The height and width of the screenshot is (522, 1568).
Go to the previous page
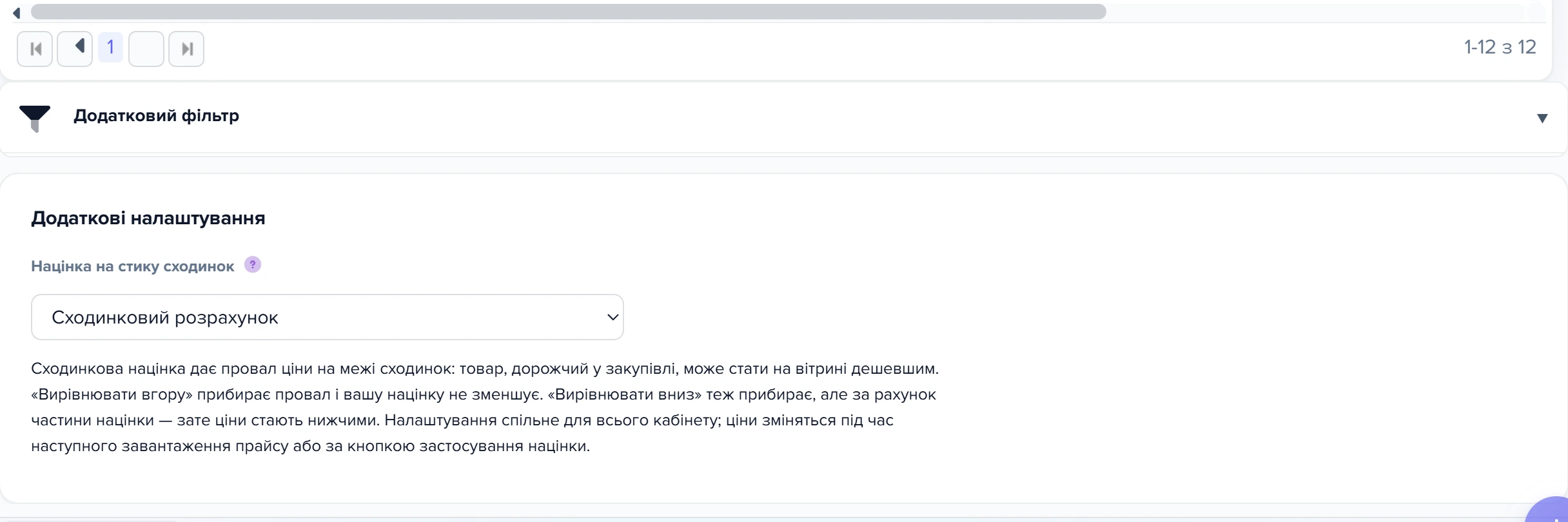coord(75,49)
